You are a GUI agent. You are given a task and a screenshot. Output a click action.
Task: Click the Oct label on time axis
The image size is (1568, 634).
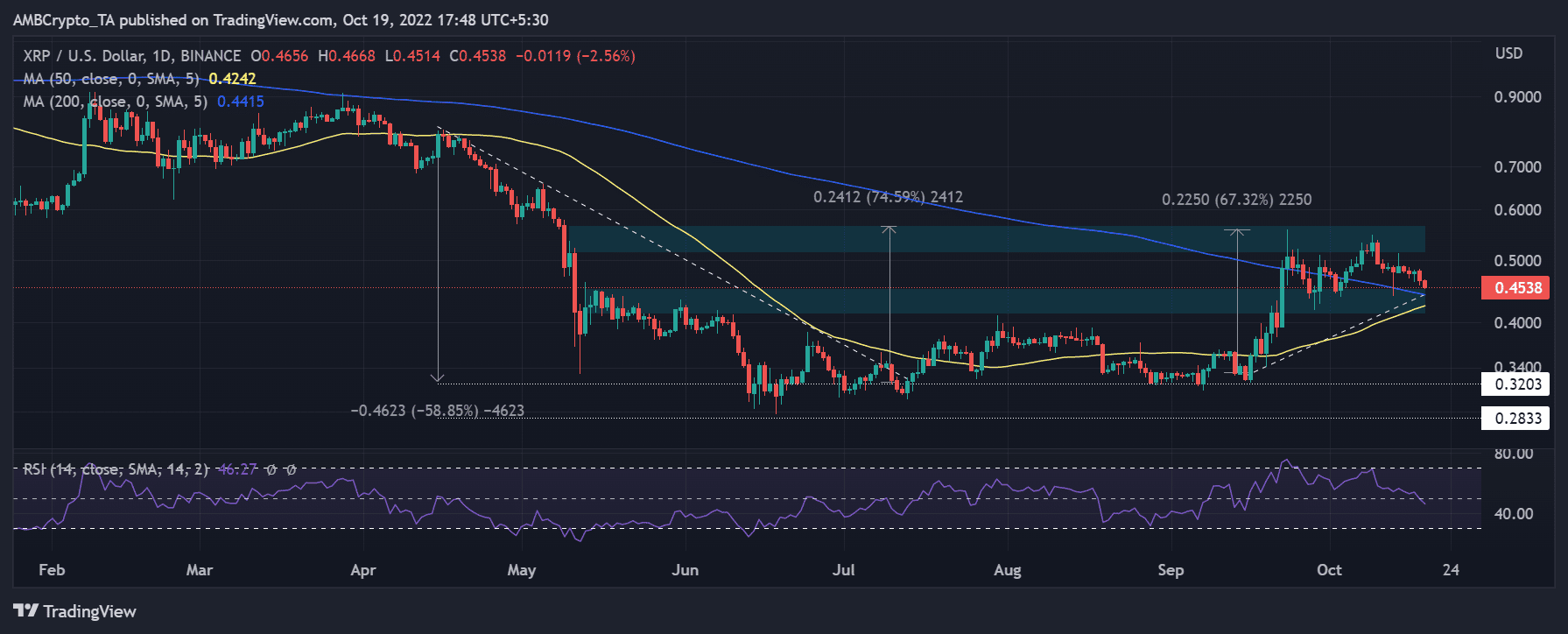point(1329,570)
